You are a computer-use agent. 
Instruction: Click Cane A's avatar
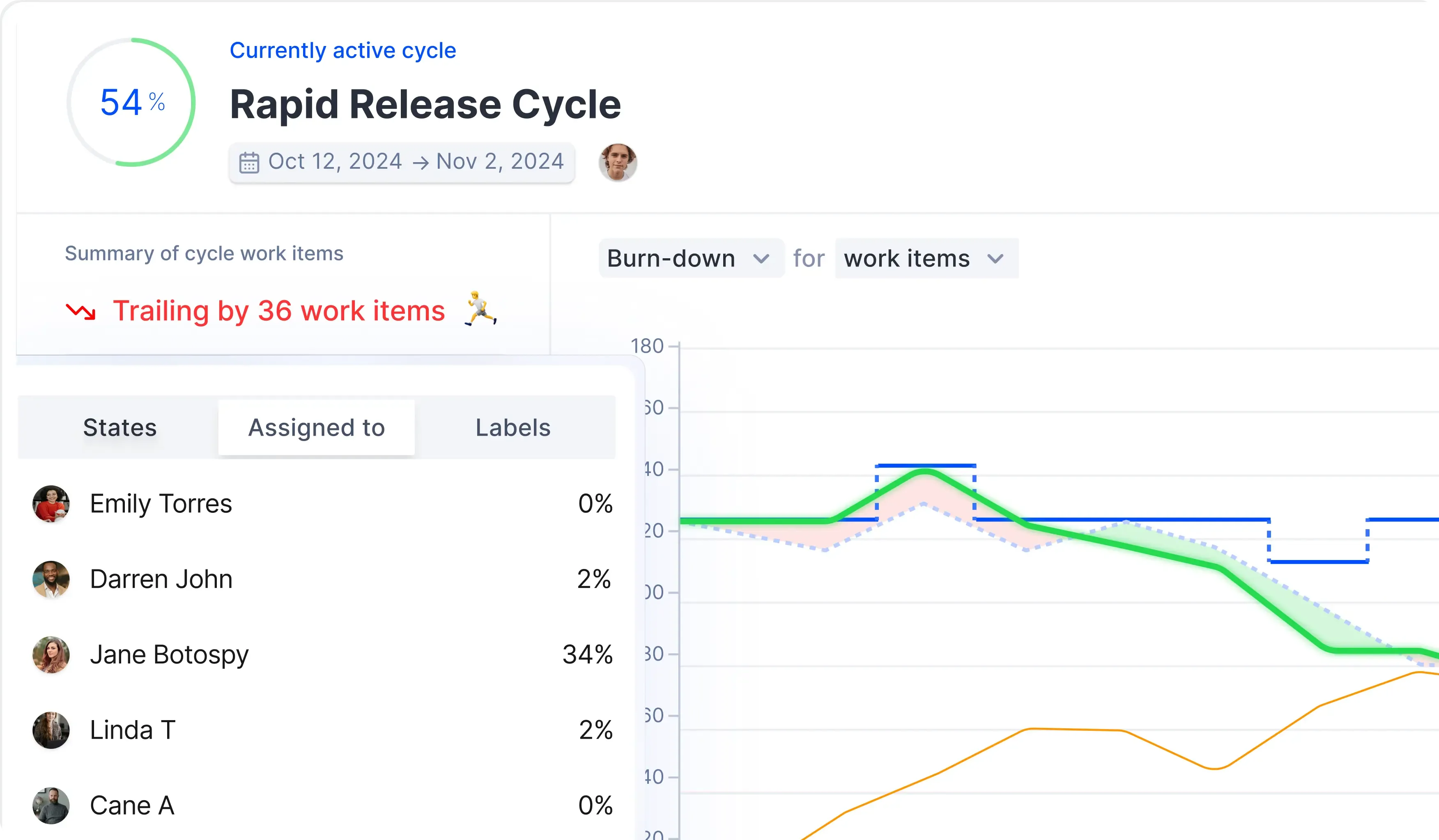coord(51,805)
